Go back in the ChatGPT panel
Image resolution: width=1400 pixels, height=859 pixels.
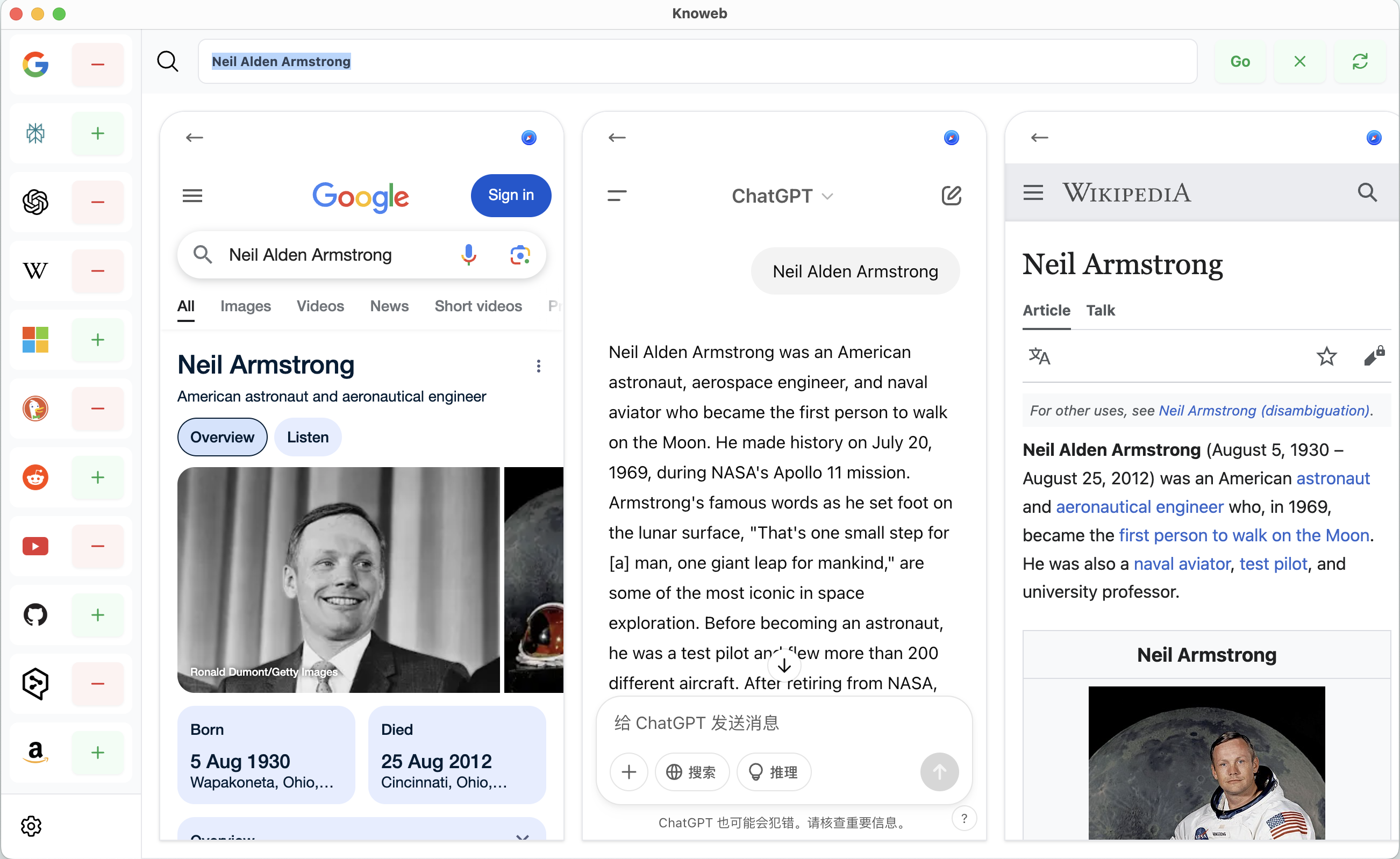[x=617, y=138]
